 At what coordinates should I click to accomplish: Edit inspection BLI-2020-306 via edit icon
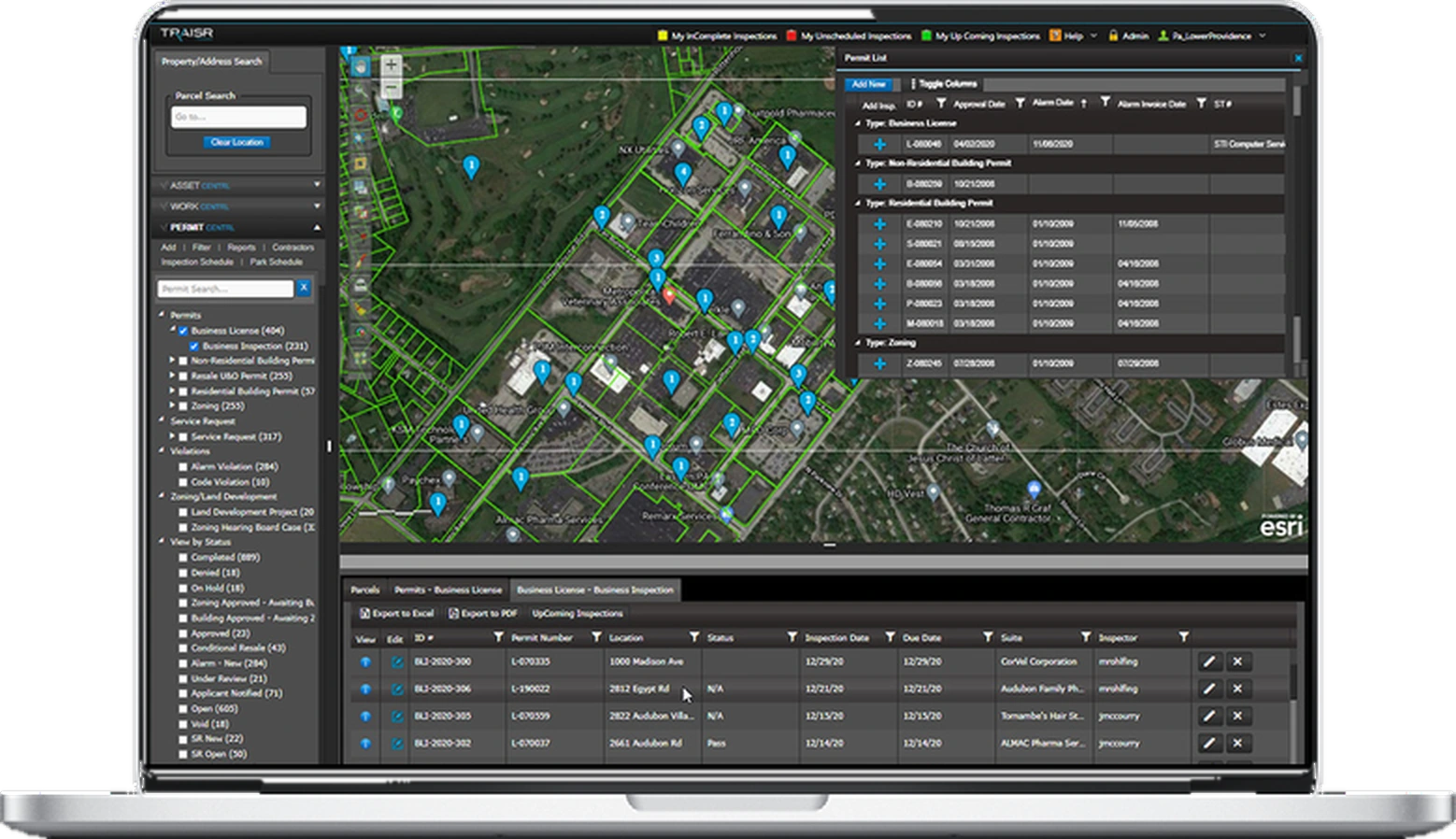click(x=397, y=690)
